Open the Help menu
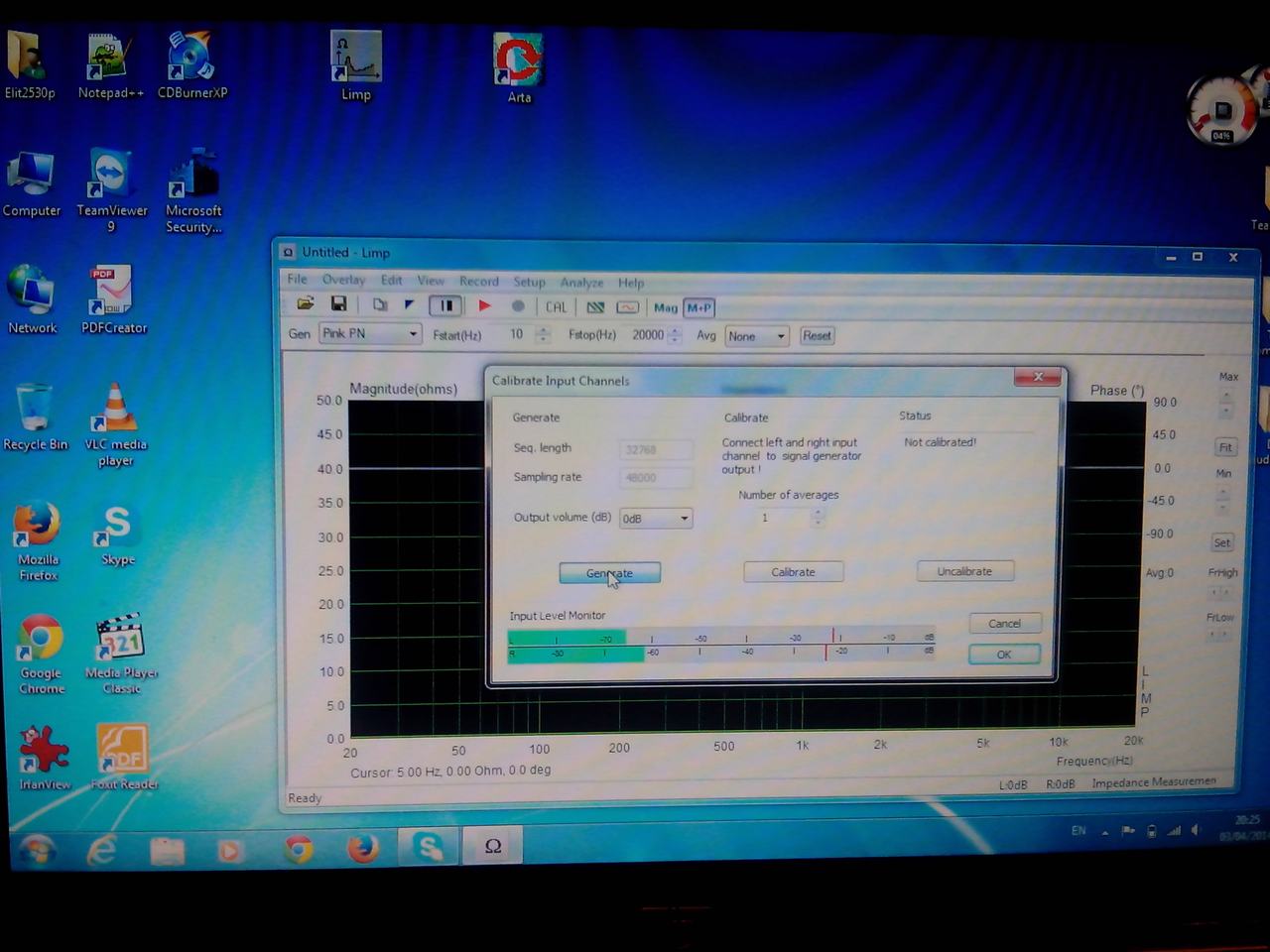 pos(631,283)
